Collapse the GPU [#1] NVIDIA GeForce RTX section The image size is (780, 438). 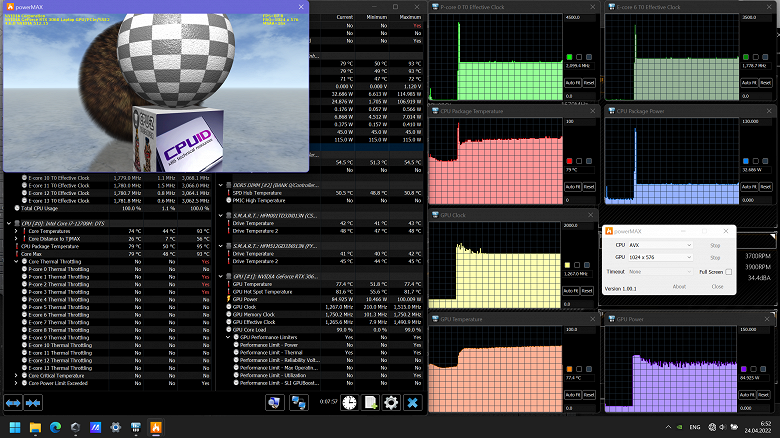(221, 276)
